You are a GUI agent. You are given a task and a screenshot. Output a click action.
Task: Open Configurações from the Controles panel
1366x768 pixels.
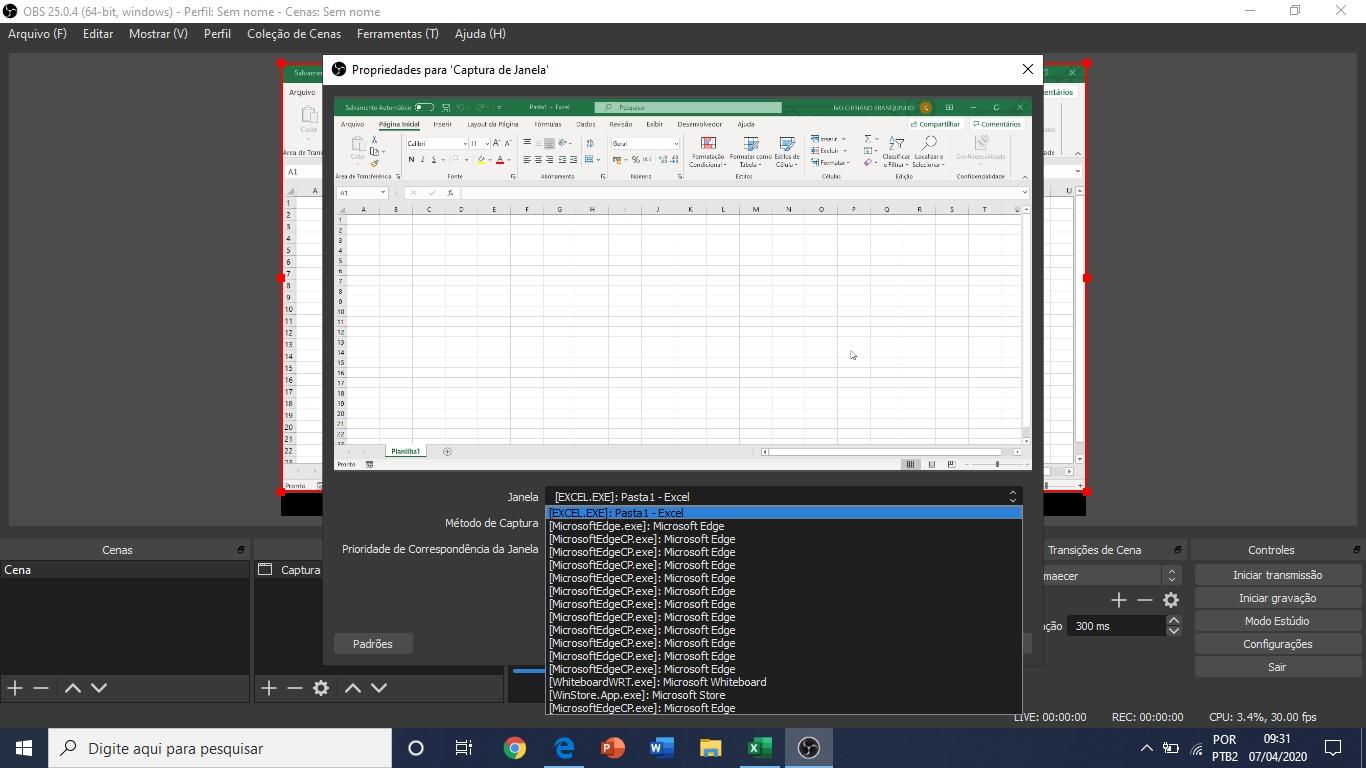(x=1277, y=644)
